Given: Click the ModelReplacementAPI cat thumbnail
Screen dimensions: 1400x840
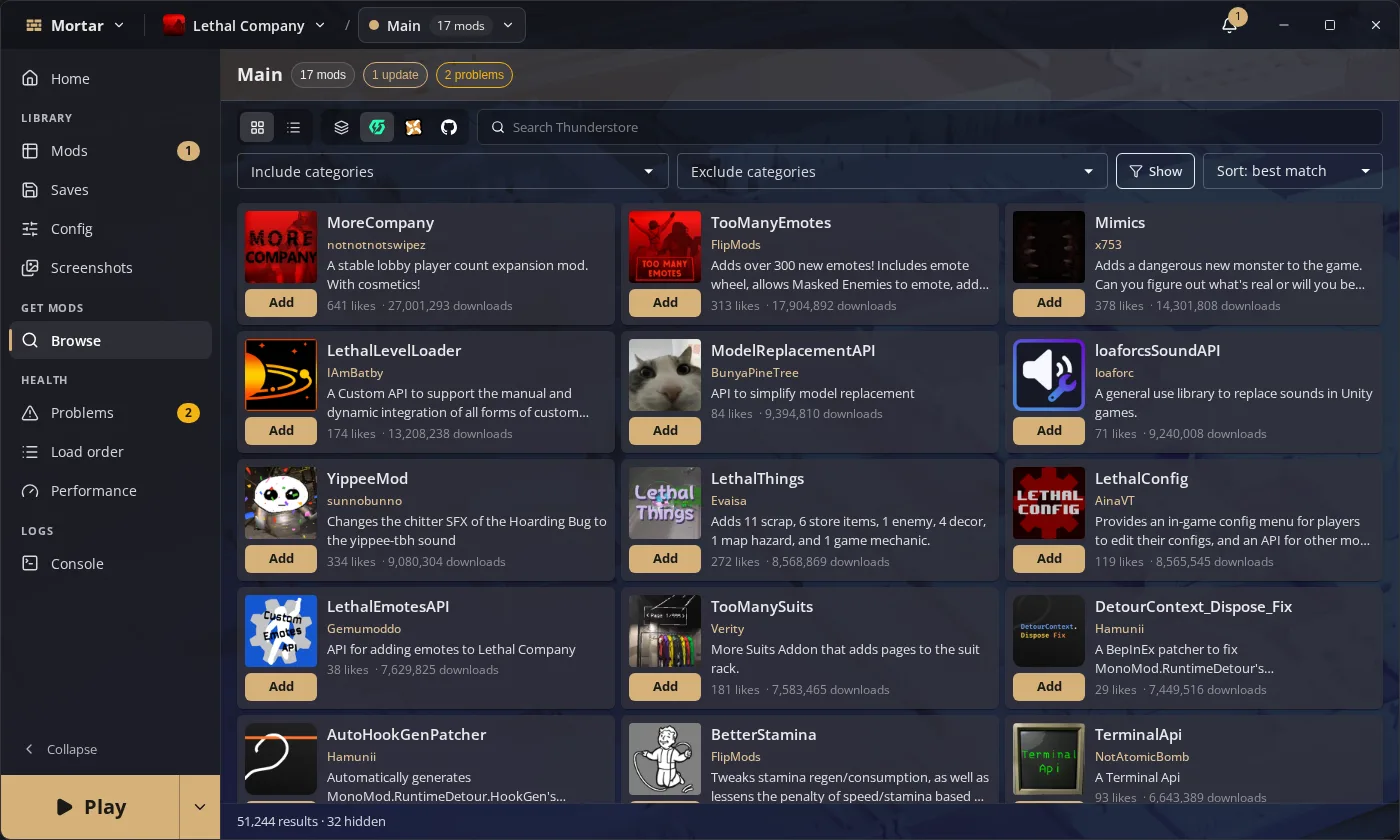Looking at the screenshot, I should [665, 375].
